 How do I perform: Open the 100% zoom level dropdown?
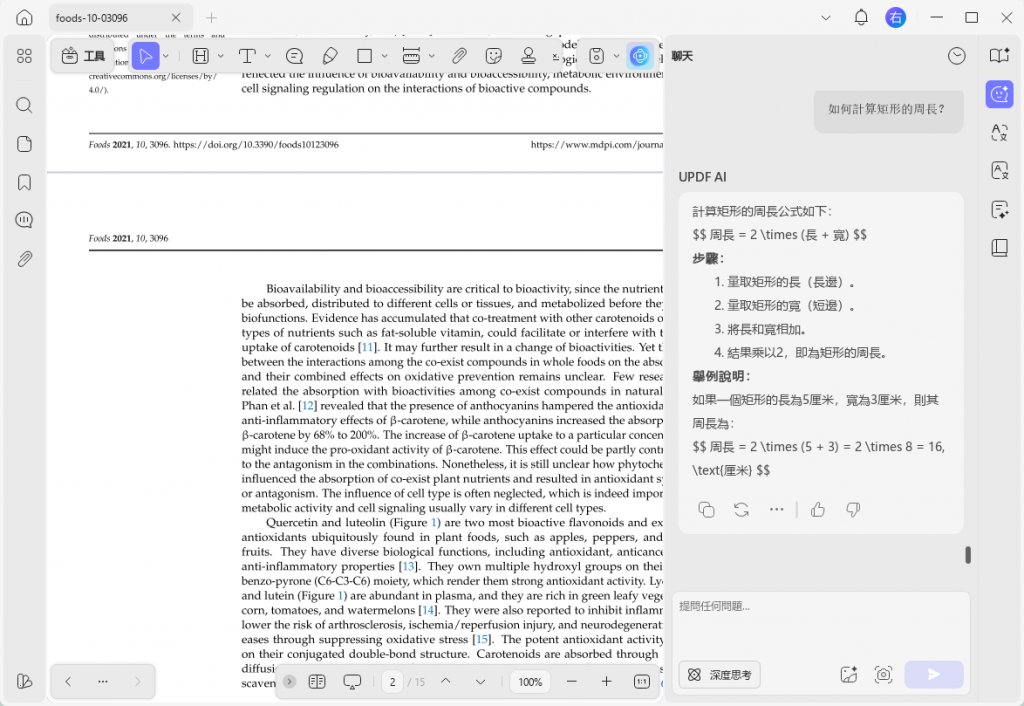[x=530, y=682]
